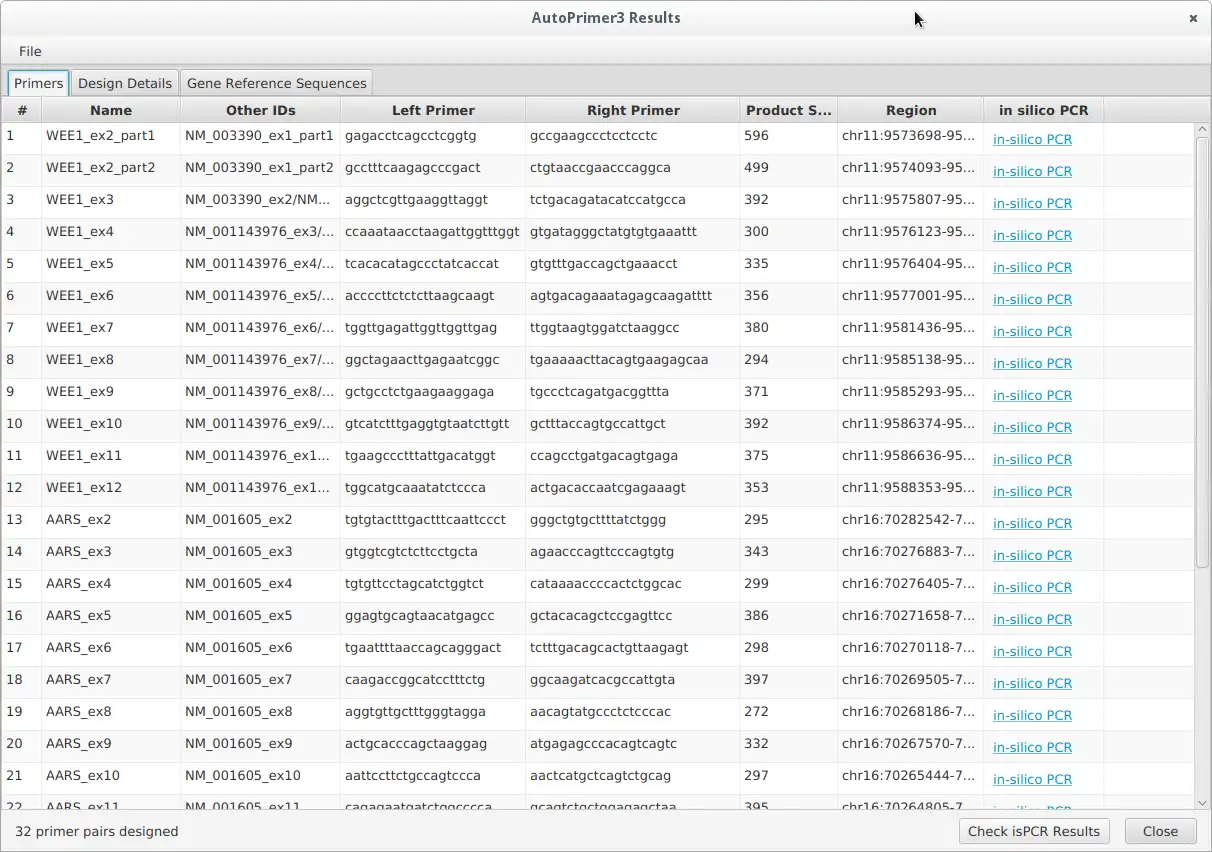Click the Check isPCR Results button

1034,831
